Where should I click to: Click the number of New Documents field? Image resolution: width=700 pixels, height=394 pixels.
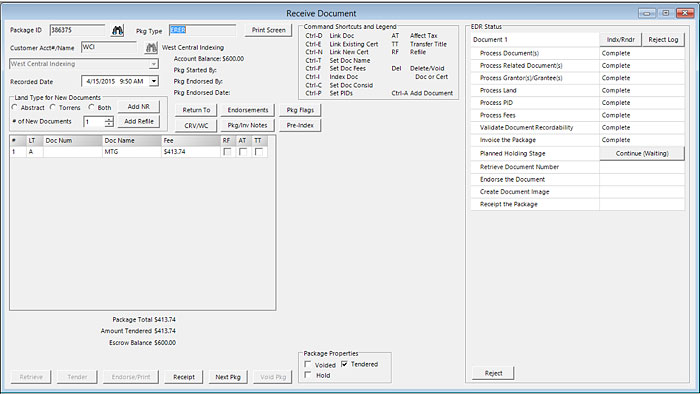94,121
